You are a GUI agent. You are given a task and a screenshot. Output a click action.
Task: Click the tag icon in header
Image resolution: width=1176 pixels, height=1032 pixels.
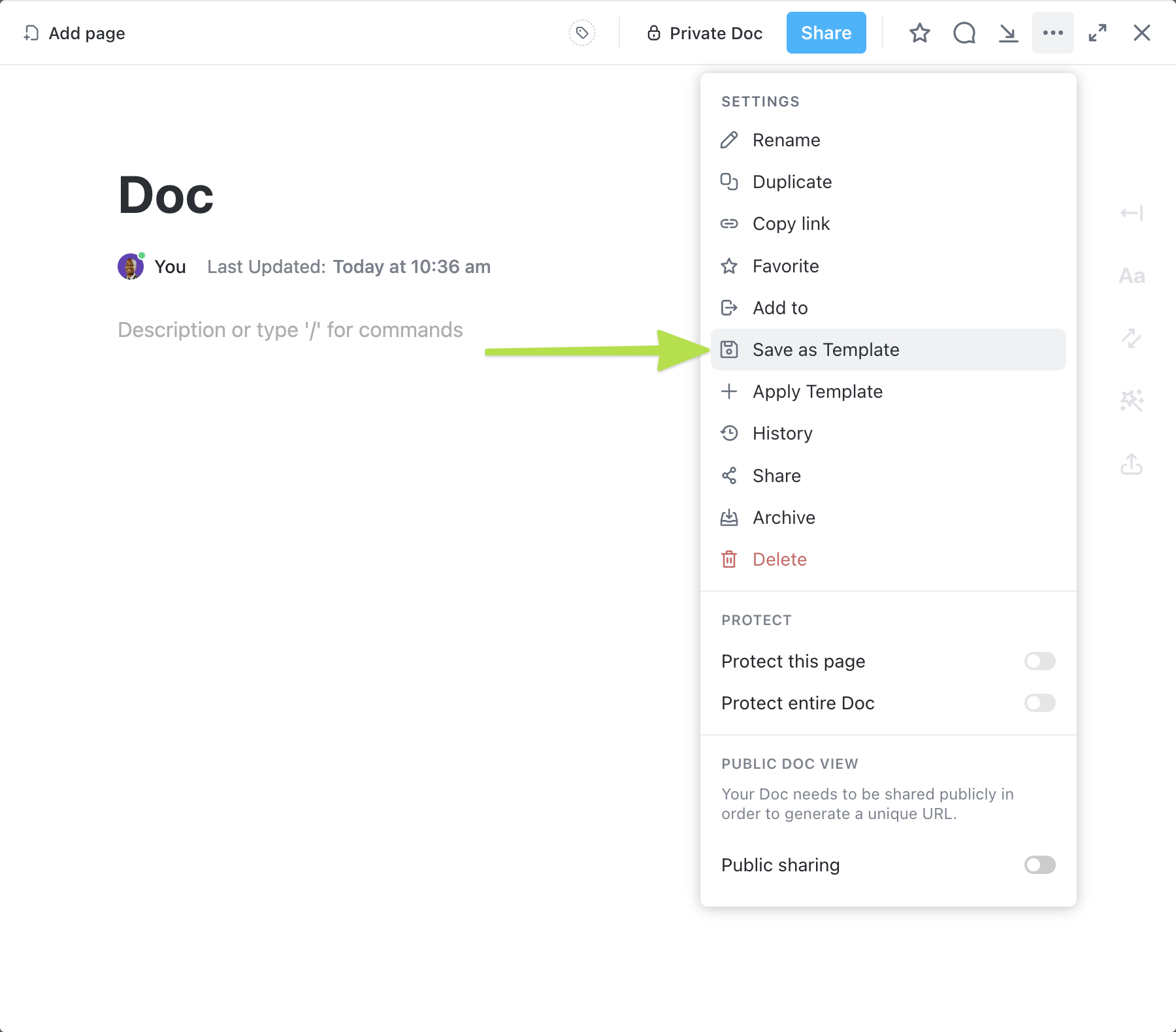581,33
